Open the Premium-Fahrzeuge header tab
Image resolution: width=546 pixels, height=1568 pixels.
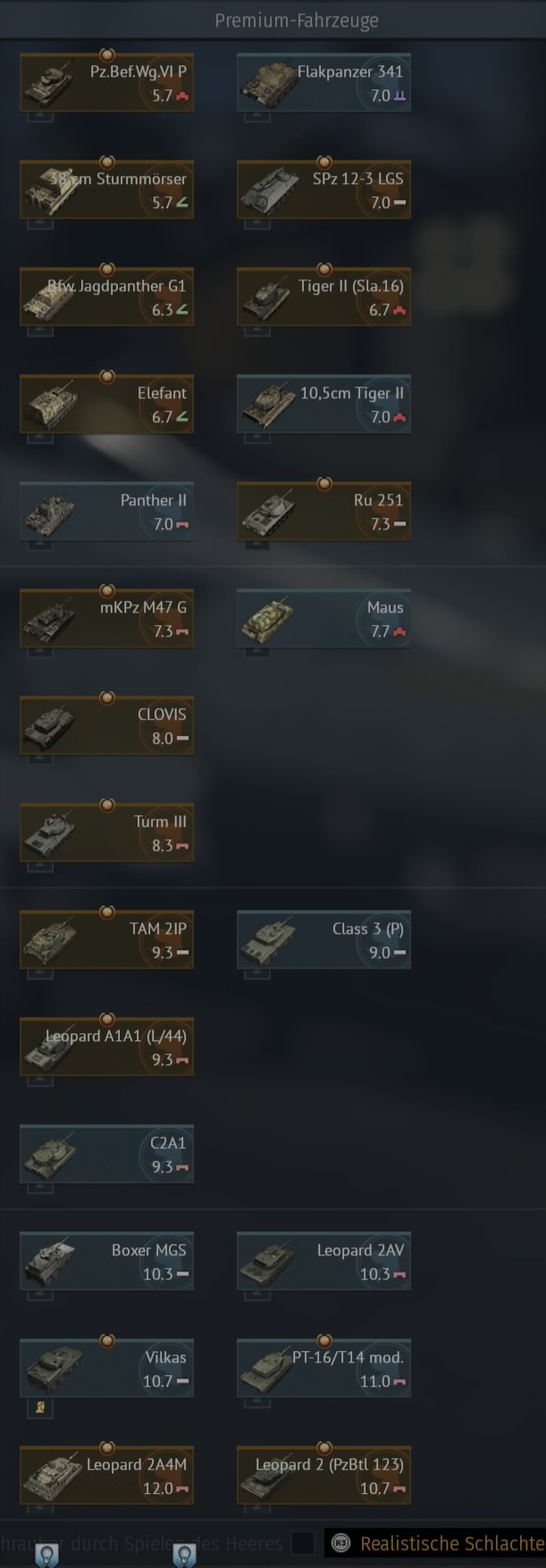(x=296, y=20)
